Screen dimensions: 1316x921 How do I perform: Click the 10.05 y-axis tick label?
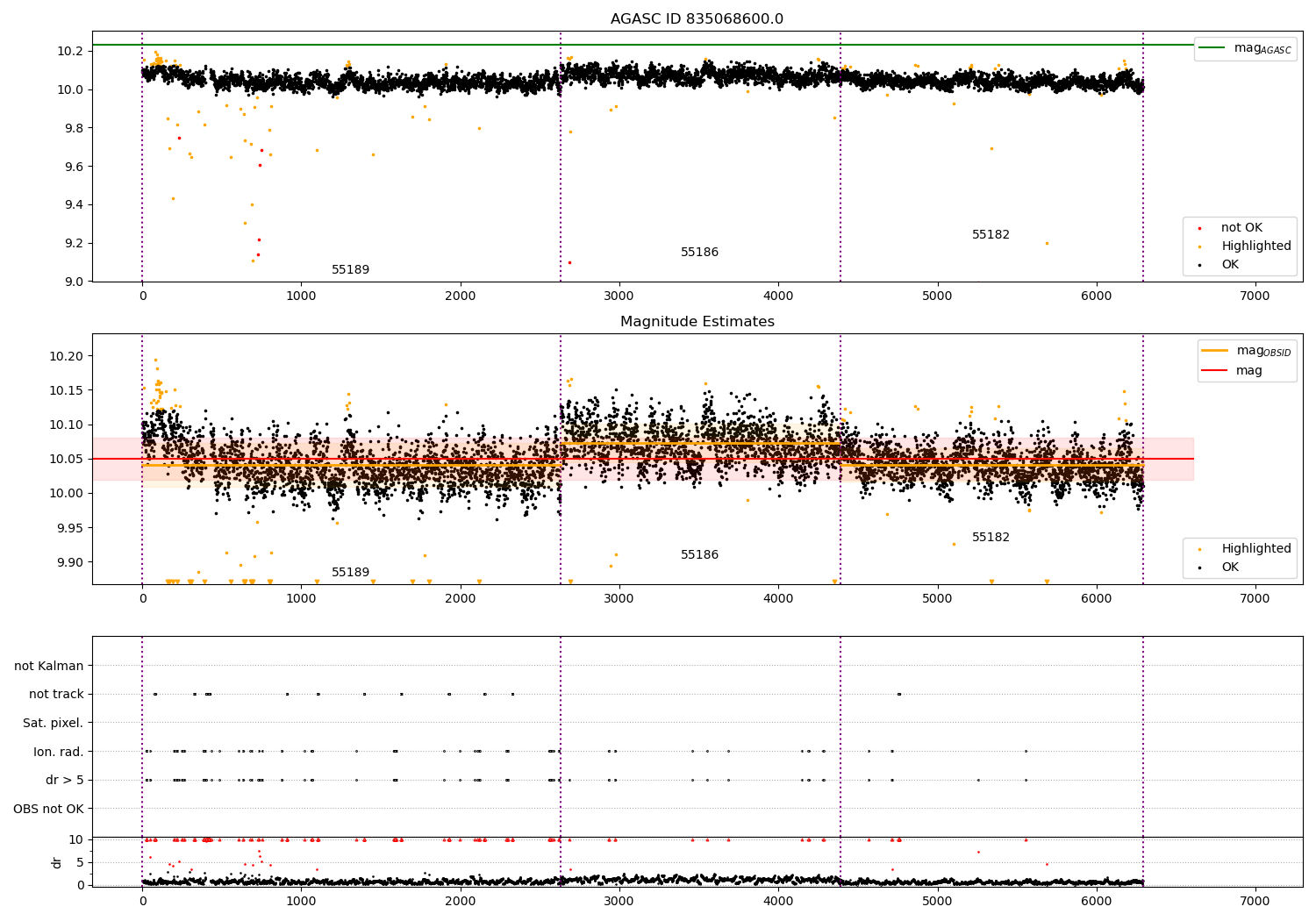point(67,459)
